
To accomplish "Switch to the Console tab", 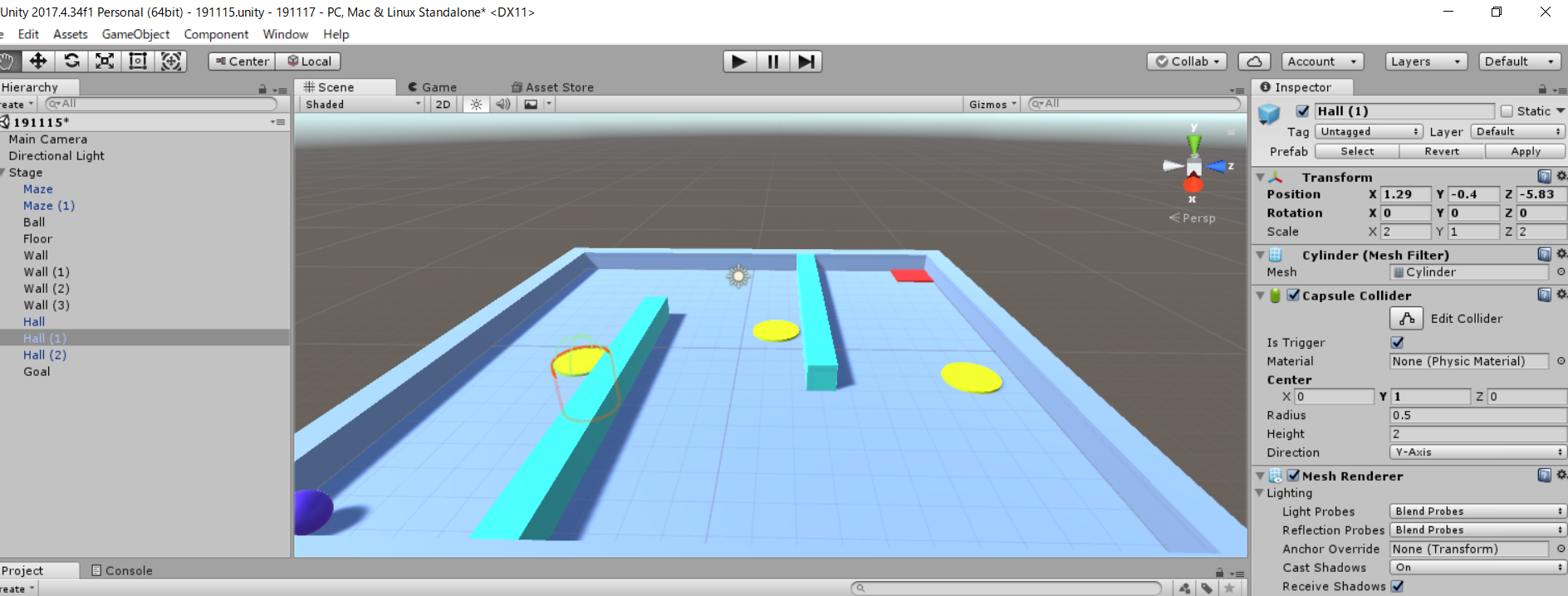I will 122,570.
